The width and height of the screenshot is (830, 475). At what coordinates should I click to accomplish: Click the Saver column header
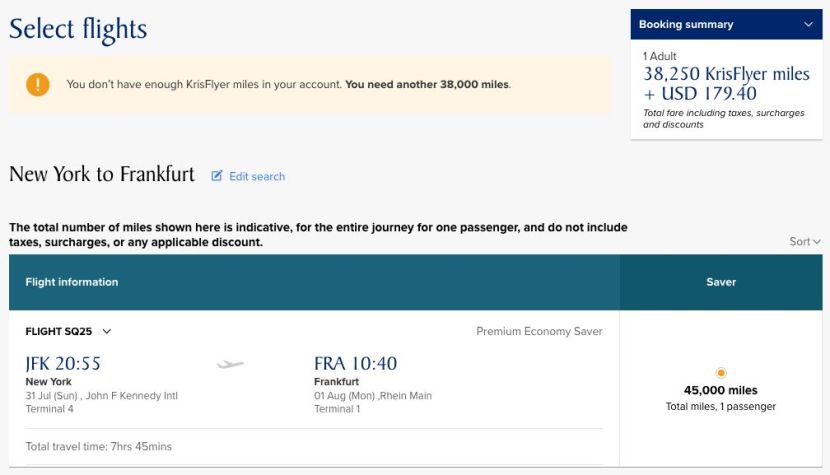click(x=721, y=282)
